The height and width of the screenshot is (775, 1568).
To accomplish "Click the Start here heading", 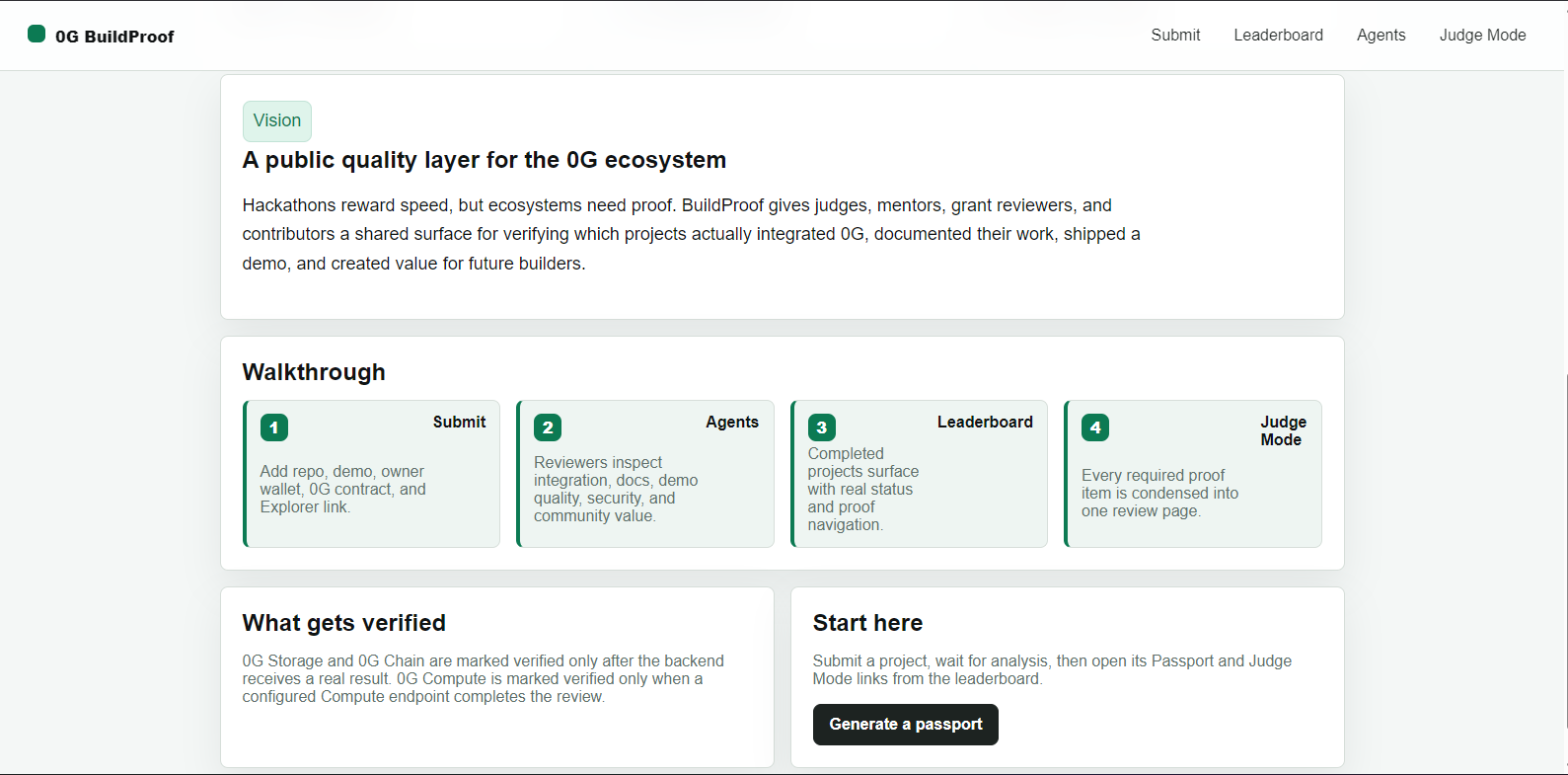I will click(867, 623).
